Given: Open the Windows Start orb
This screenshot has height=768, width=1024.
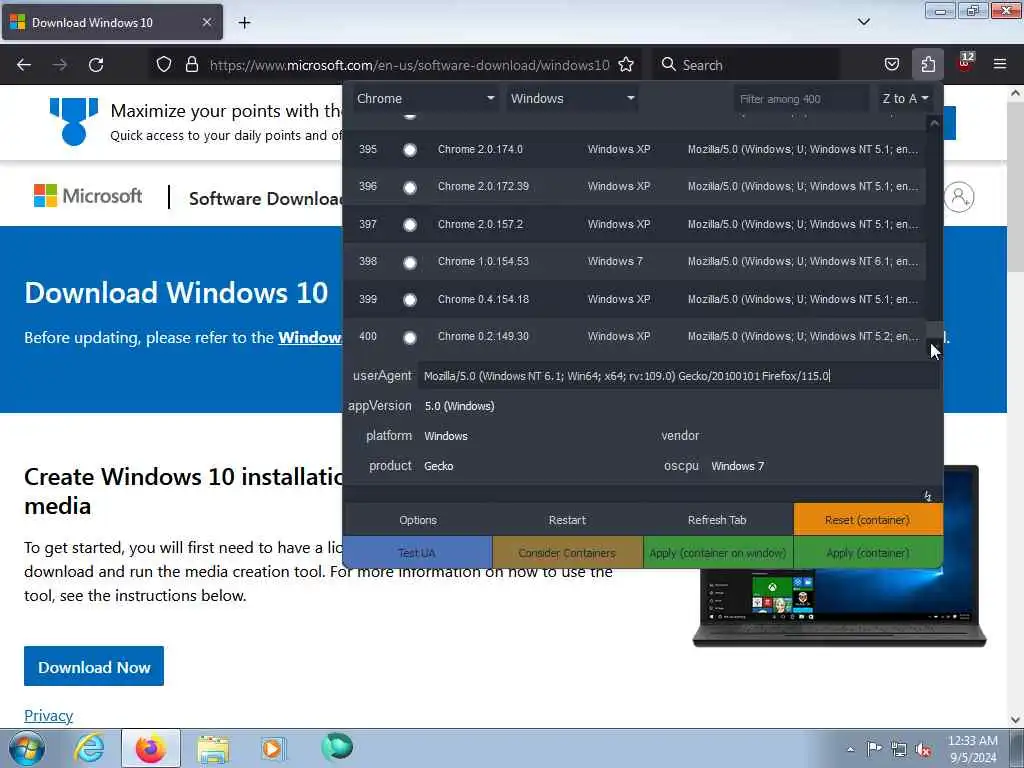Looking at the screenshot, I should [x=26, y=748].
